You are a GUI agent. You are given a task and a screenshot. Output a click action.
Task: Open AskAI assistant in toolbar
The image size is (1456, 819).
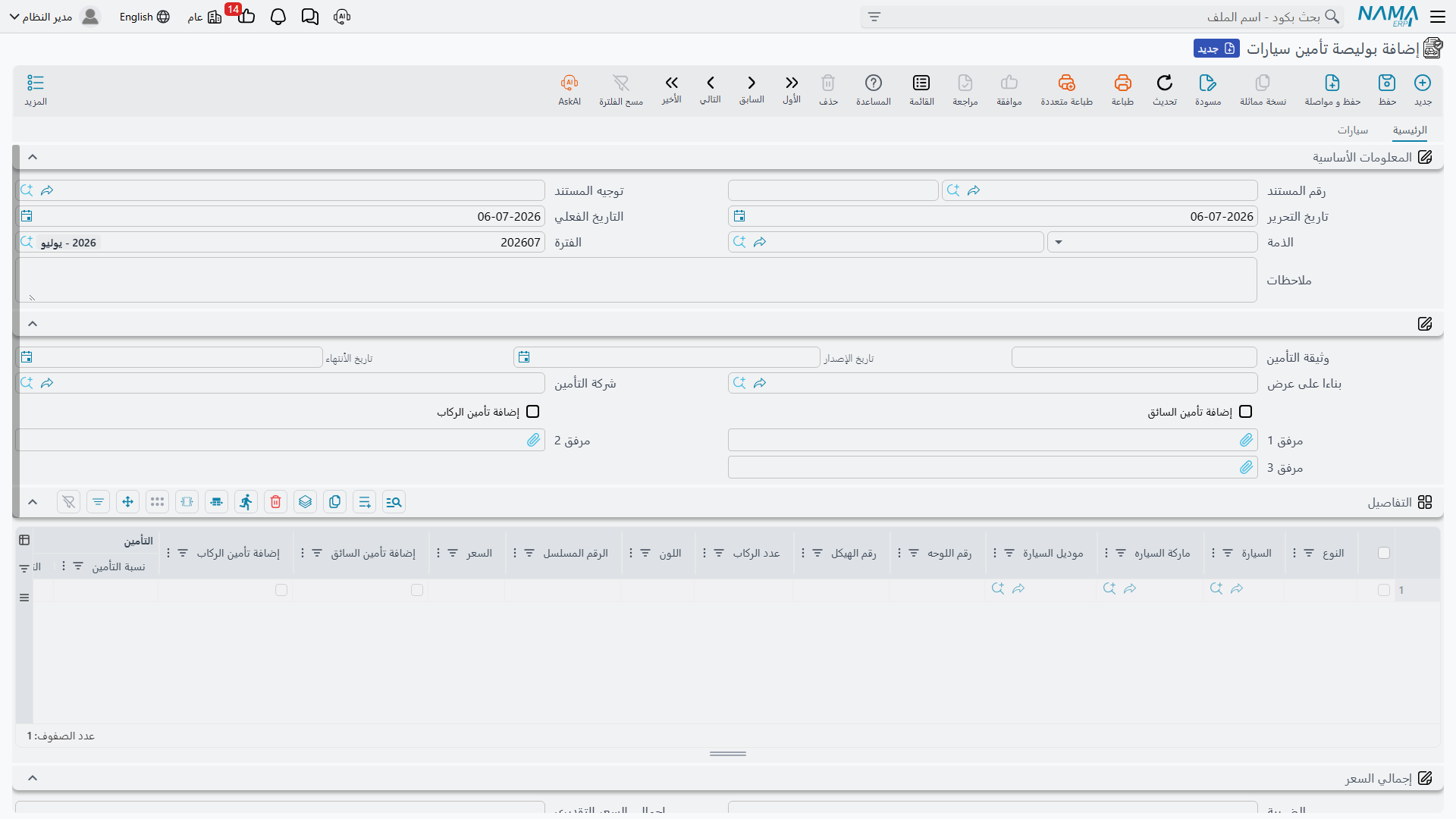(570, 89)
